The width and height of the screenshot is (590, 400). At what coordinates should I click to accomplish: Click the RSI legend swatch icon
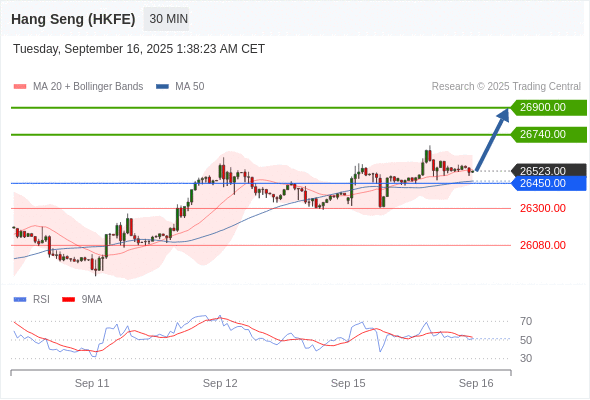20,300
